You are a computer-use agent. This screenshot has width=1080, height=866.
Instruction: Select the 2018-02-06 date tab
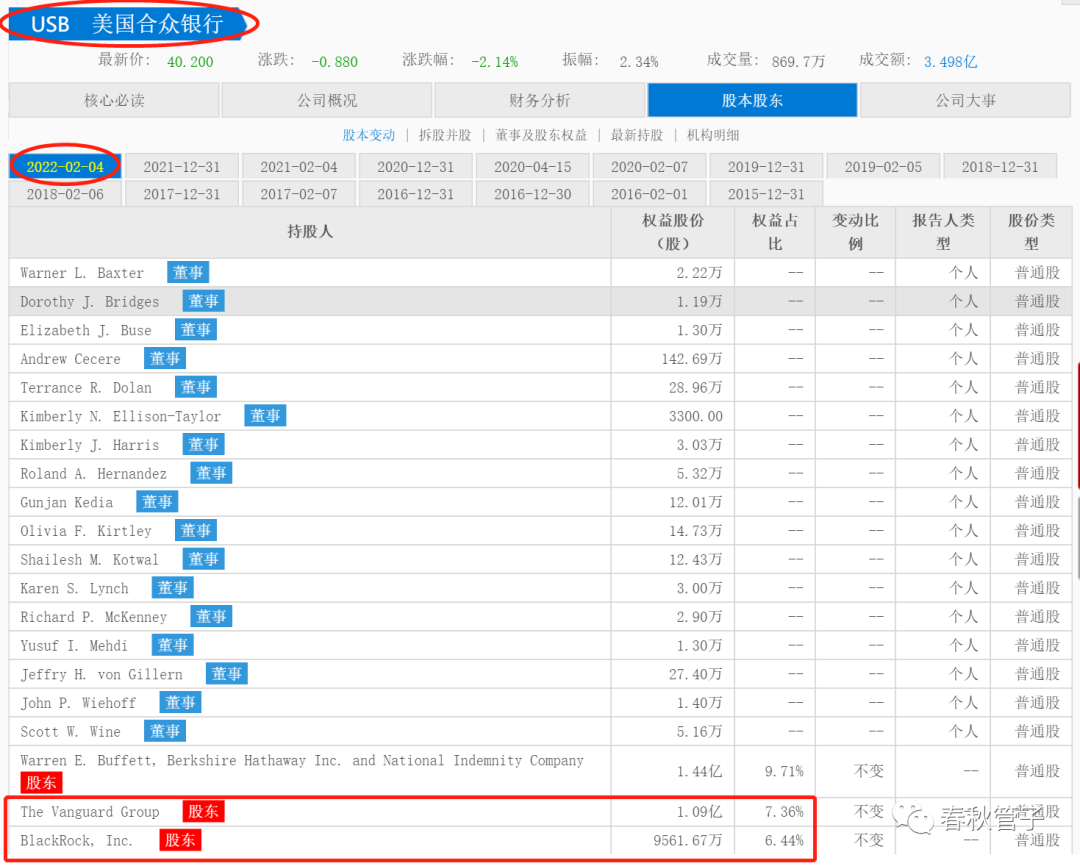pos(65,194)
